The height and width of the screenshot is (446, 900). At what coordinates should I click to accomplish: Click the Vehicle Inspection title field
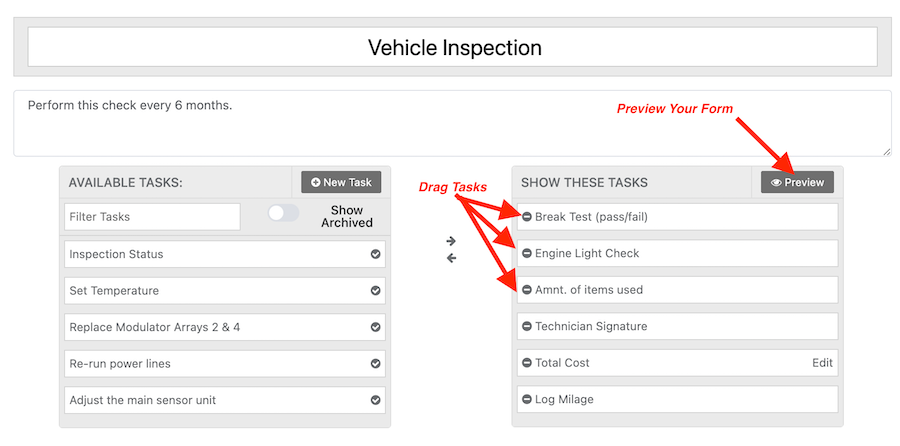click(453, 47)
